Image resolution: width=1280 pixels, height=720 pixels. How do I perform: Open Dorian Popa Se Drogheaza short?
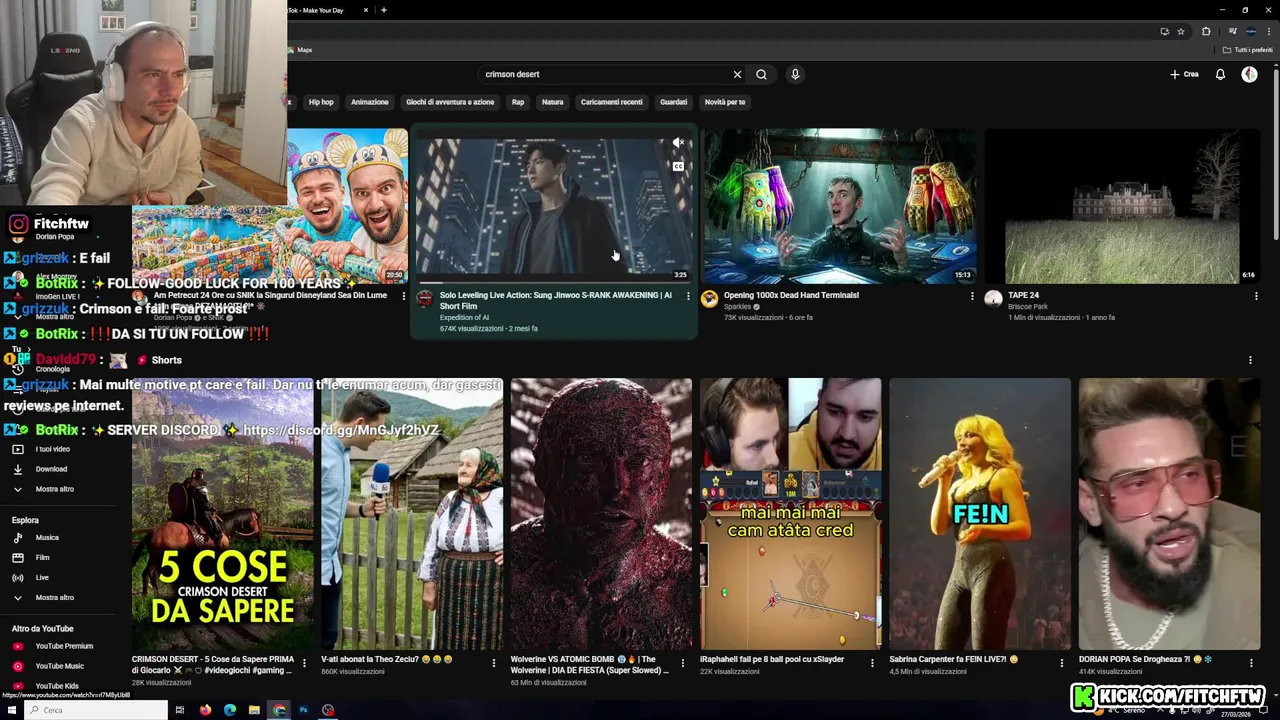(x=1169, y=514)
